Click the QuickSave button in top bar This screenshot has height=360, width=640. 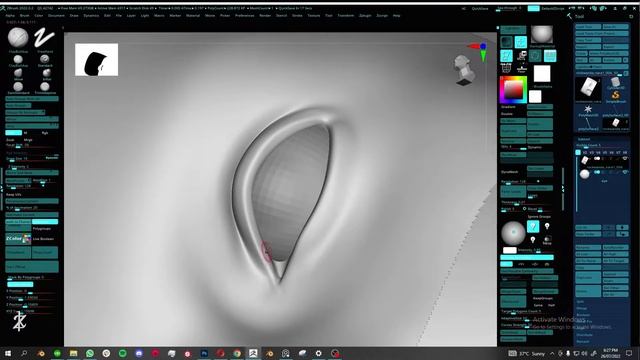(480, 8)
